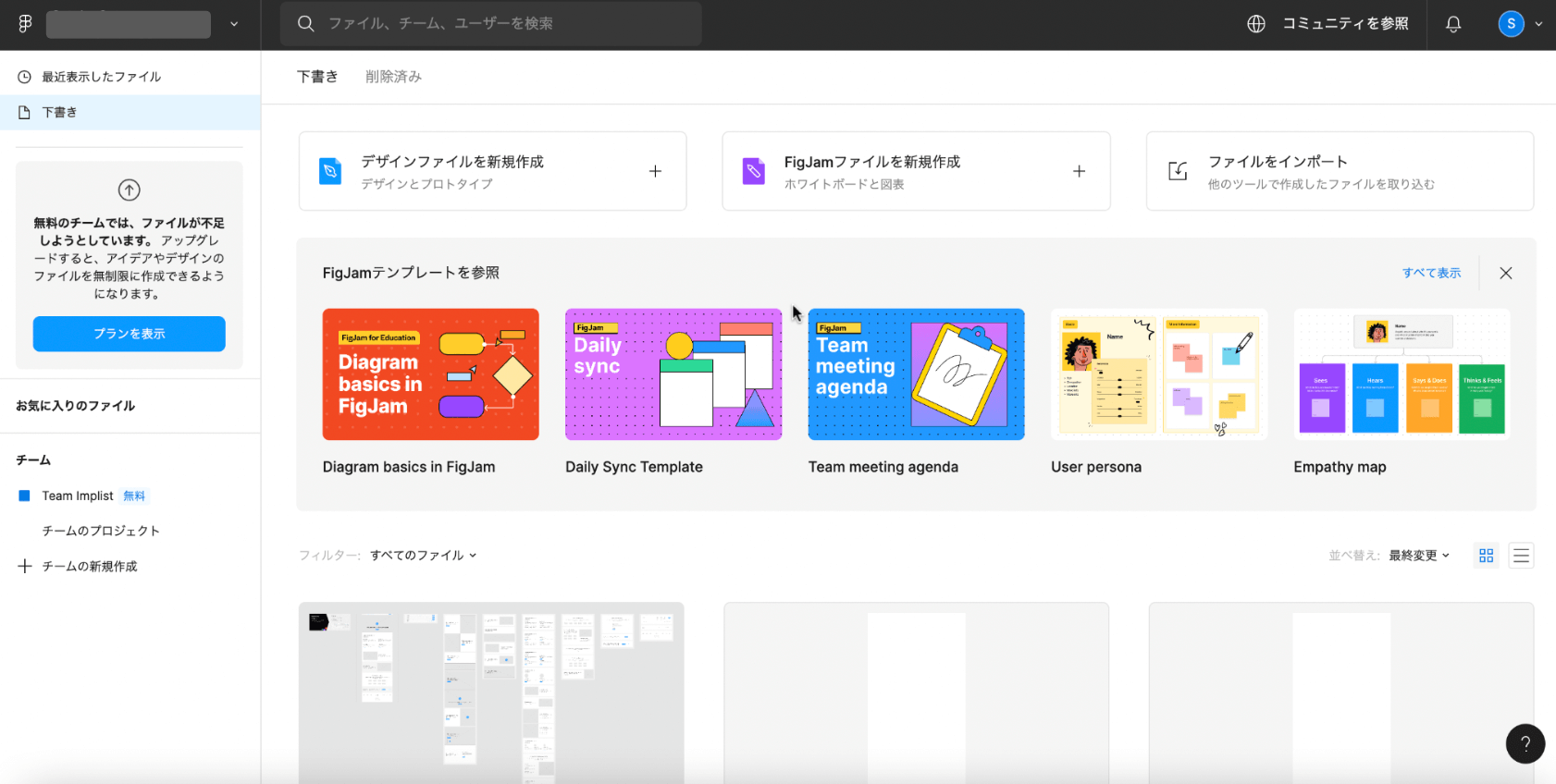Click FigJamテンプレートを参照 heading

(411, 273)
